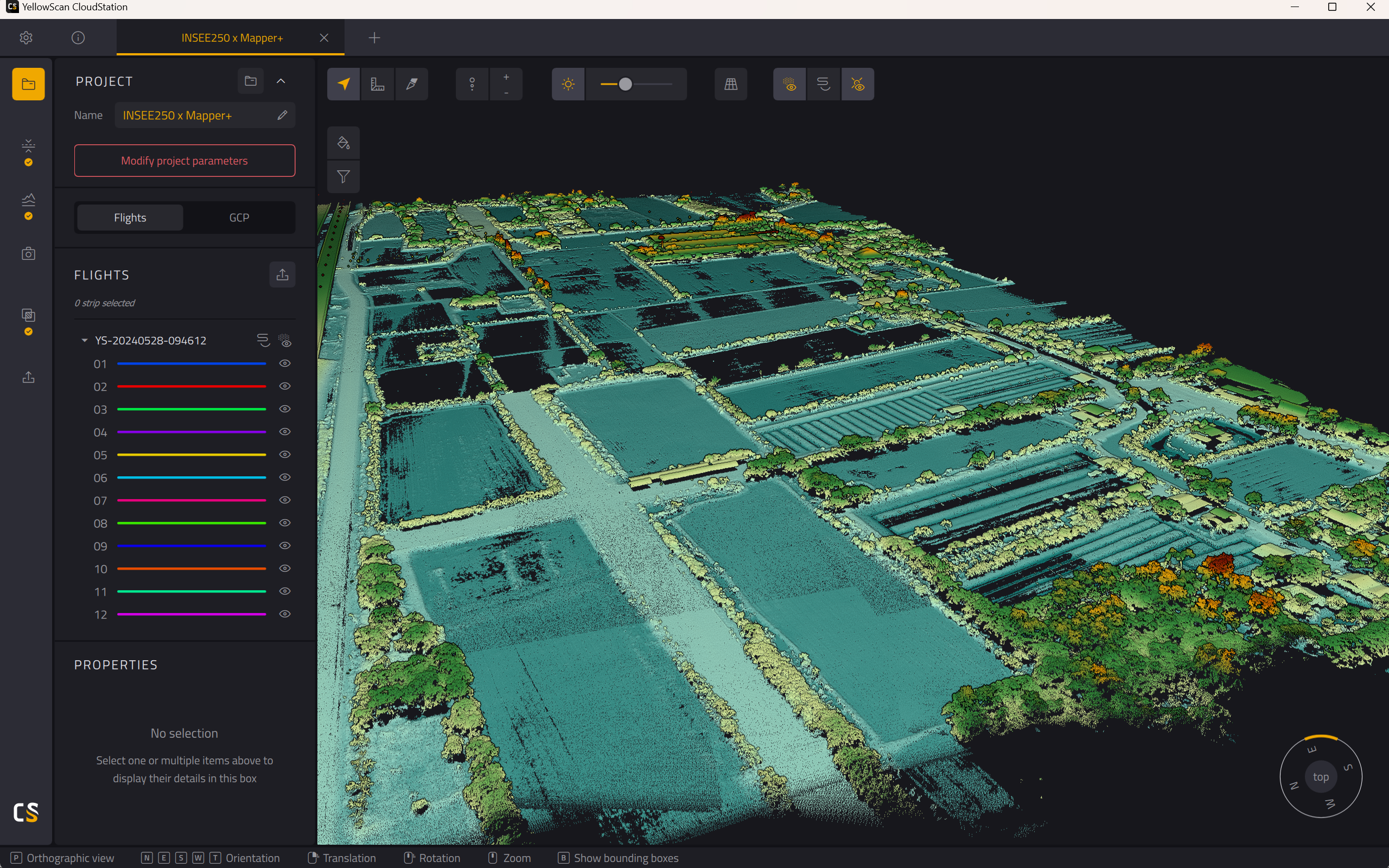
Task: Click the top view compass button
Action: (1321, 777)
